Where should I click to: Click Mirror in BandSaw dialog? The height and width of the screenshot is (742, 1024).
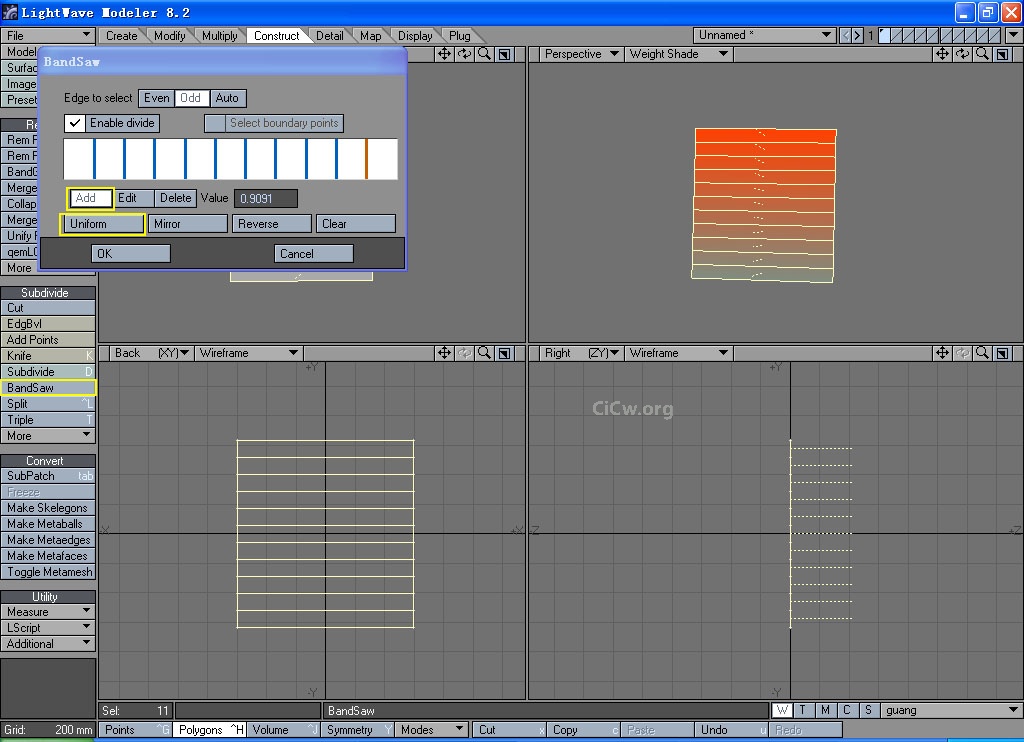pyautogui.click(x=188, y=224)
